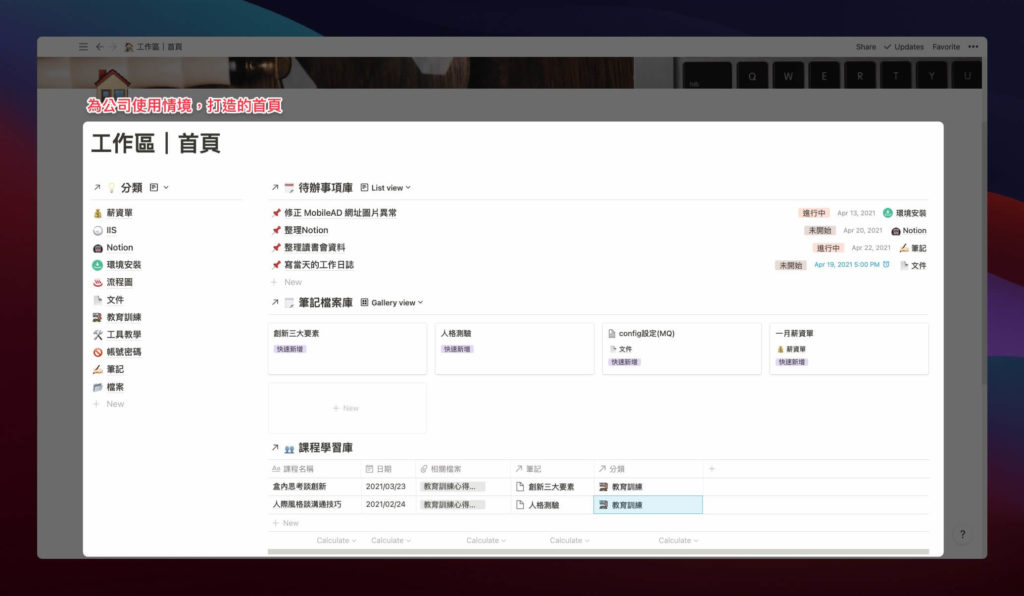Add New row in 課程學習庫 table
The image size is (1024, 596).
pos(285,523)
